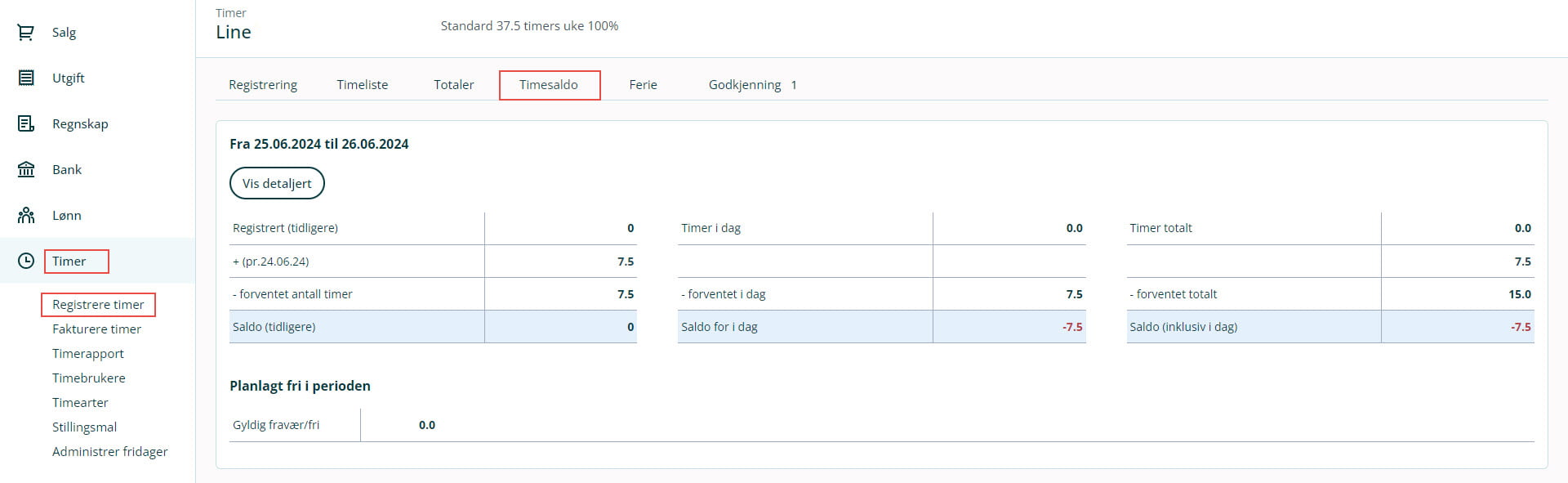1568x483 pixels.
Task: Open the Registrering tab
Action: [263, 85]
